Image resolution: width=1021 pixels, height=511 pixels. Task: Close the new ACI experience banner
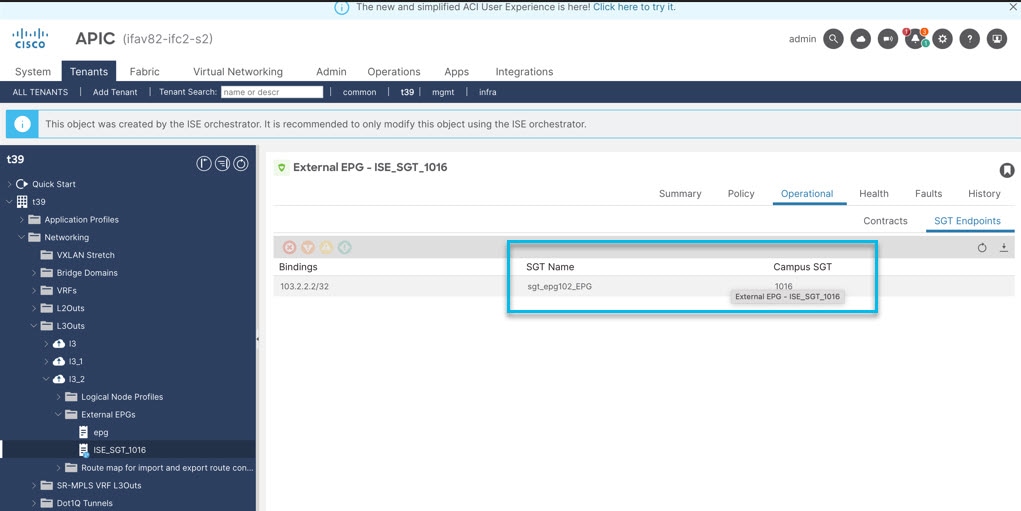[1013, 7]
